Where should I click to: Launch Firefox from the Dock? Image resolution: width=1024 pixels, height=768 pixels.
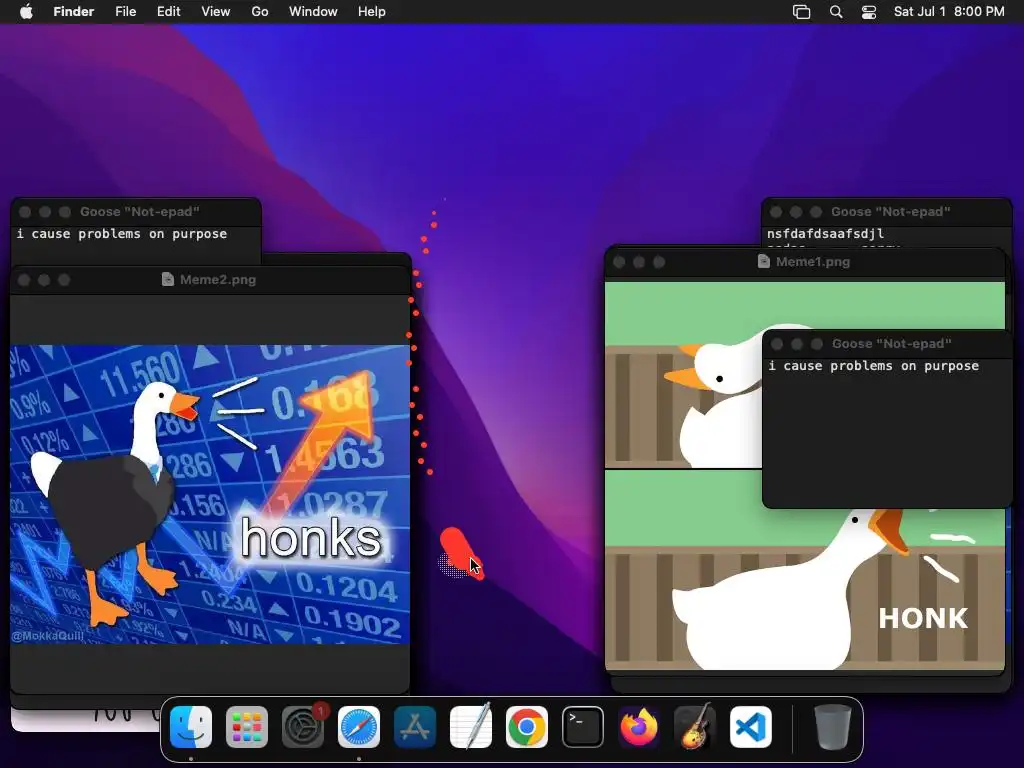pos(639,727)
